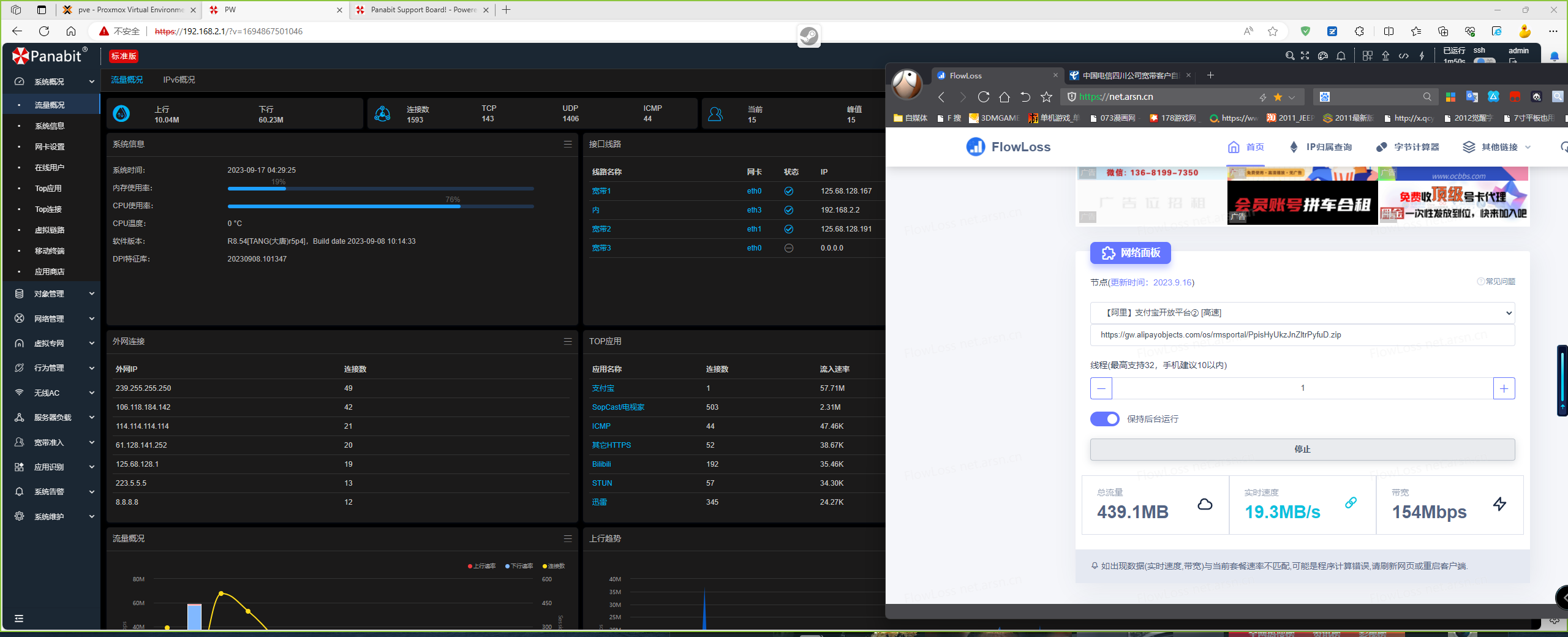Viewport: 1568px width, 637px height.
Task: Click the Panabit lightning bolt icon
Action: pos(1422,56)
